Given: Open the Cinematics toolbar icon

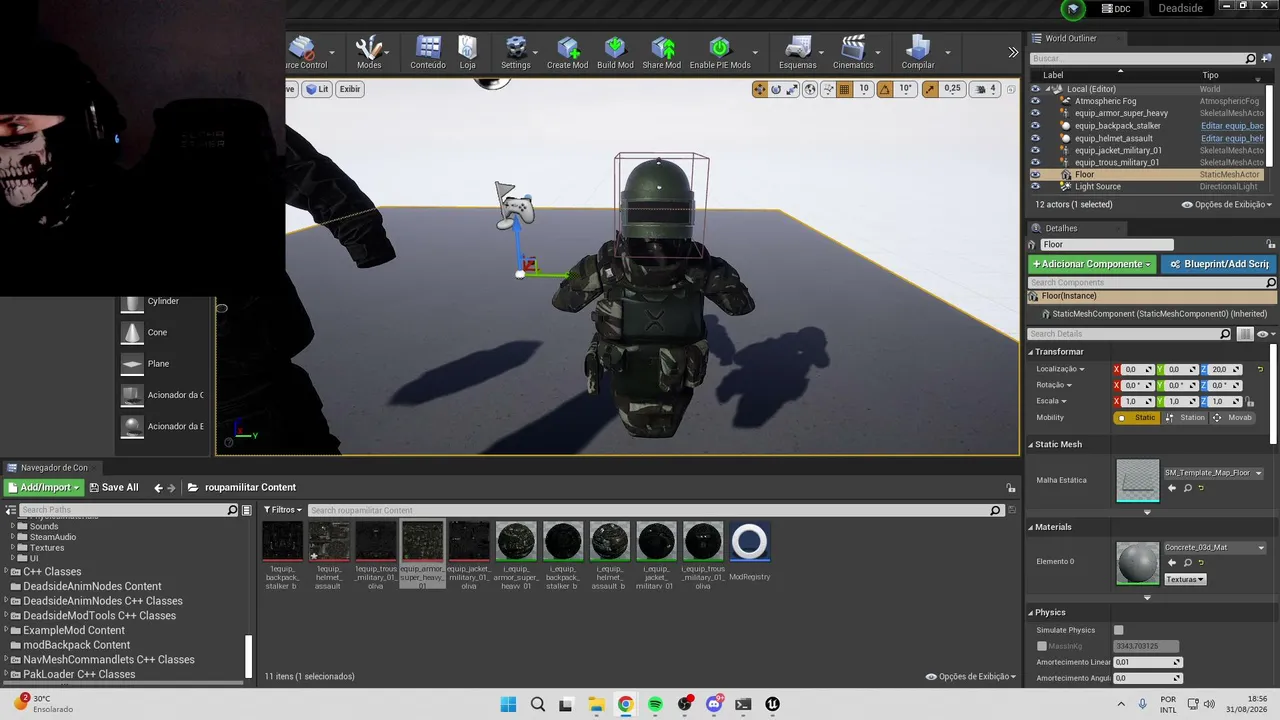Looking at the screenshot, I should [x=853, y=52].
